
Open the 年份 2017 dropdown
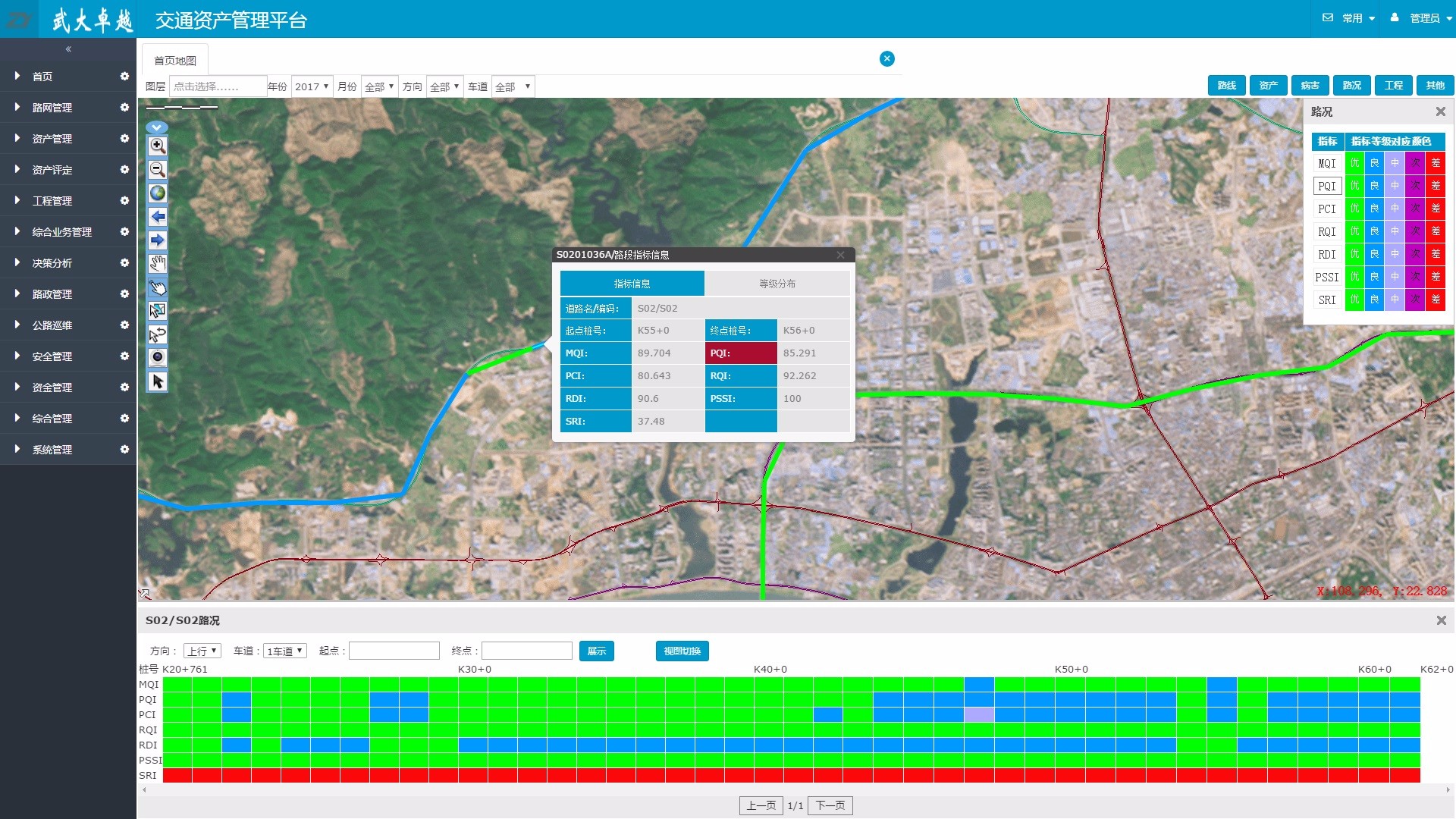coord(312,86)
